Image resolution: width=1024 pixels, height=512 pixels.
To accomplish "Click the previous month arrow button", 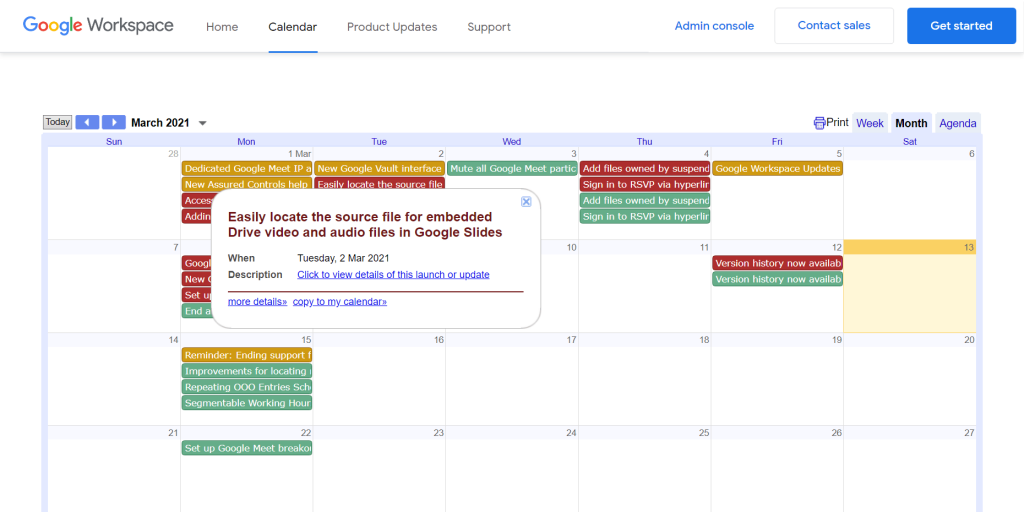I will (x=88, y=122).
